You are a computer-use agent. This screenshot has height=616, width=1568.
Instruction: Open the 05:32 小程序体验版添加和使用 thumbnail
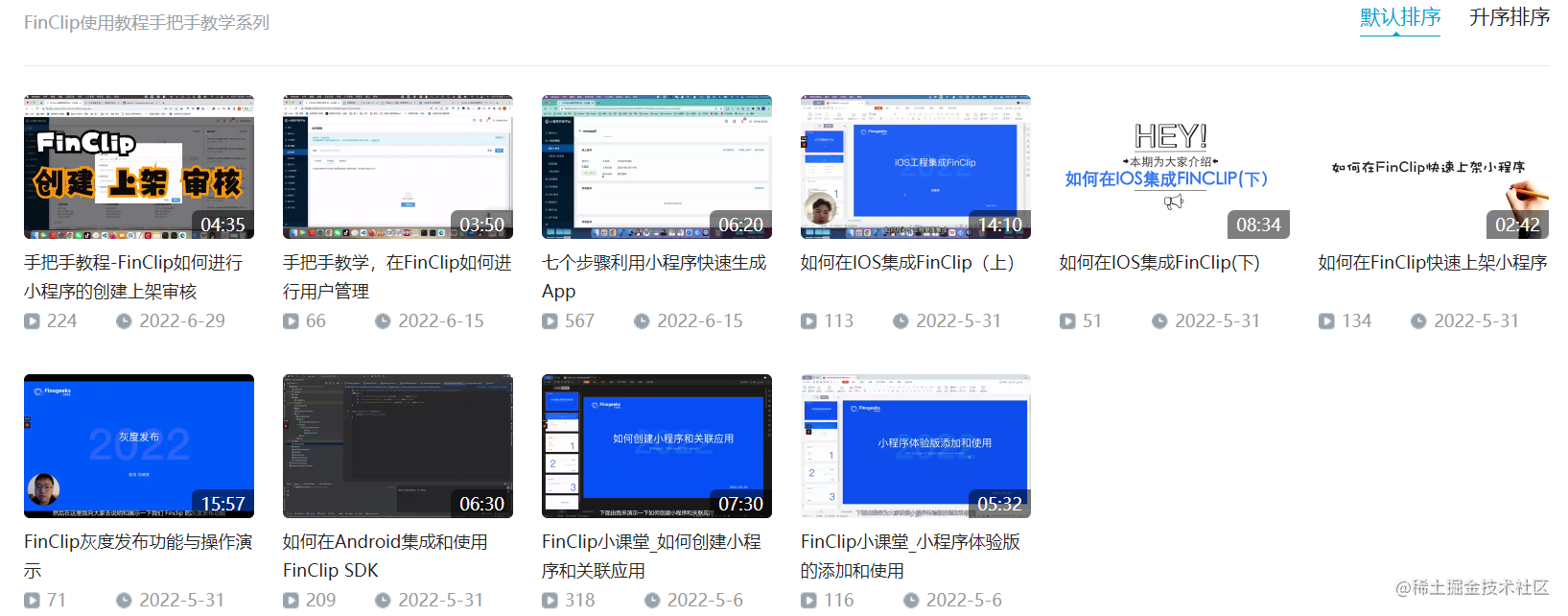coord(916,446)
